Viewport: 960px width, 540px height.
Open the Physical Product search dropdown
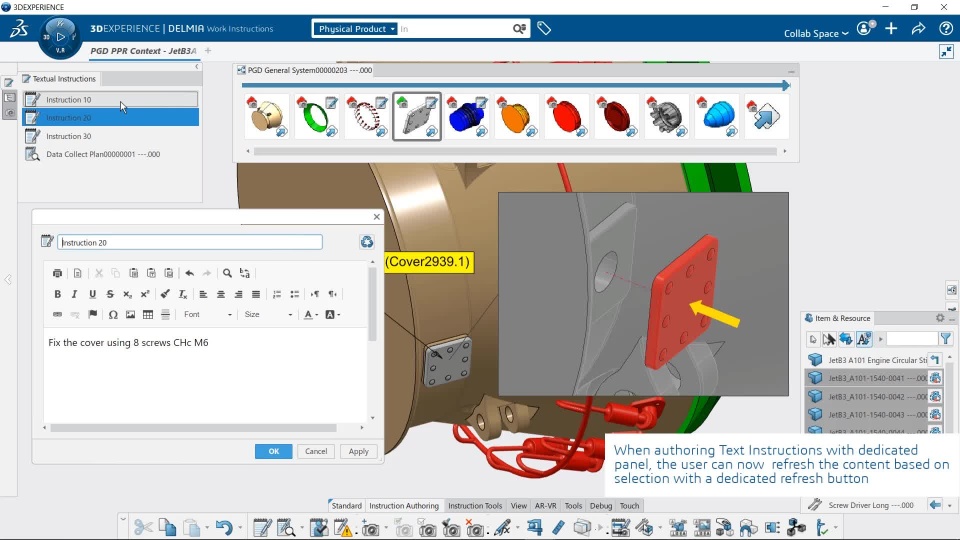point(356,29)
